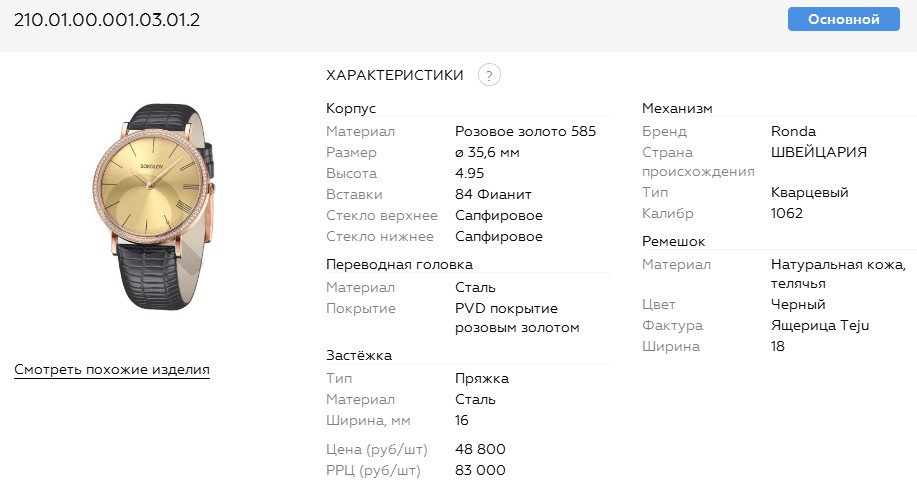The image size is (917, 489).
Task: Click the Ящерица Teju texture value
Action: 820,325
